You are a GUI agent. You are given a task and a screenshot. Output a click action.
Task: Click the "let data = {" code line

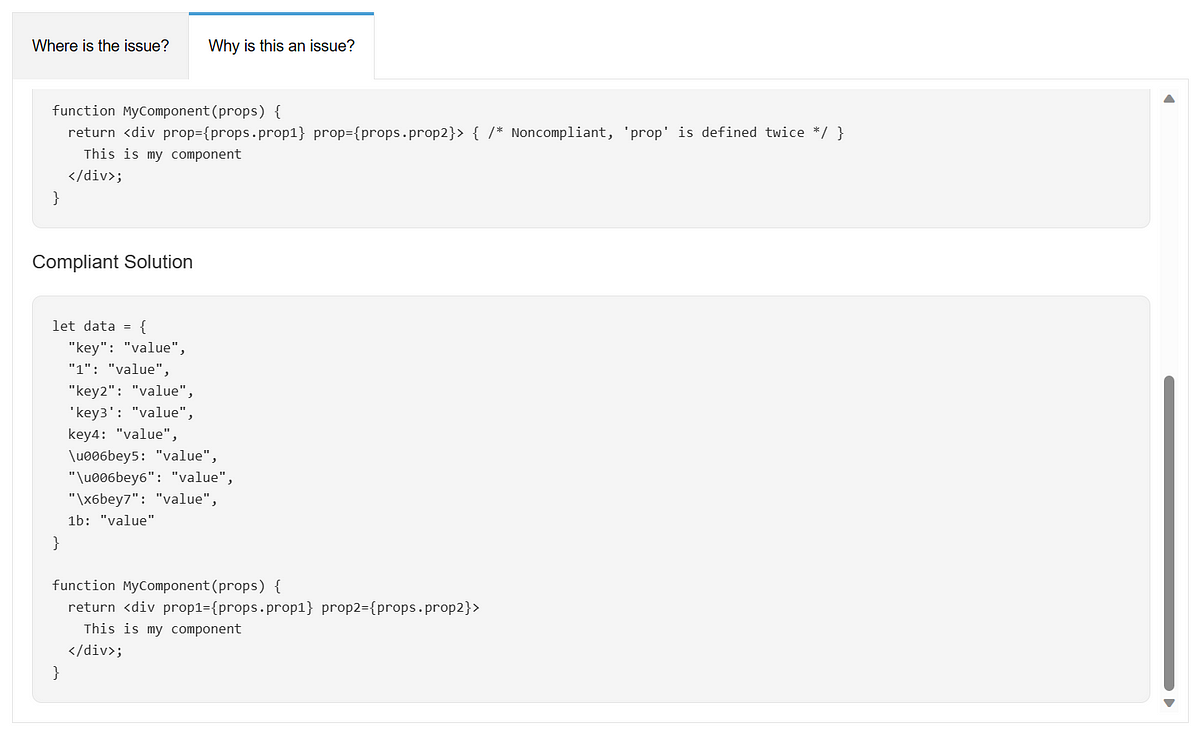[x=101, y=326]
